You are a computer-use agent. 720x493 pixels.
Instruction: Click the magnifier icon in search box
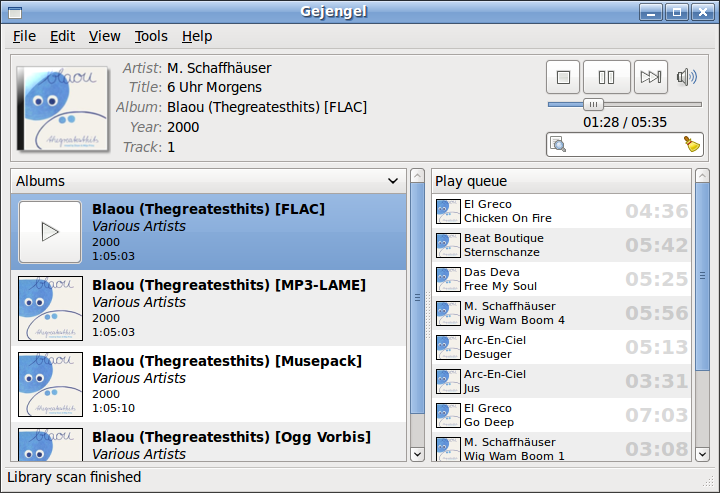click(x=559, y=145)
